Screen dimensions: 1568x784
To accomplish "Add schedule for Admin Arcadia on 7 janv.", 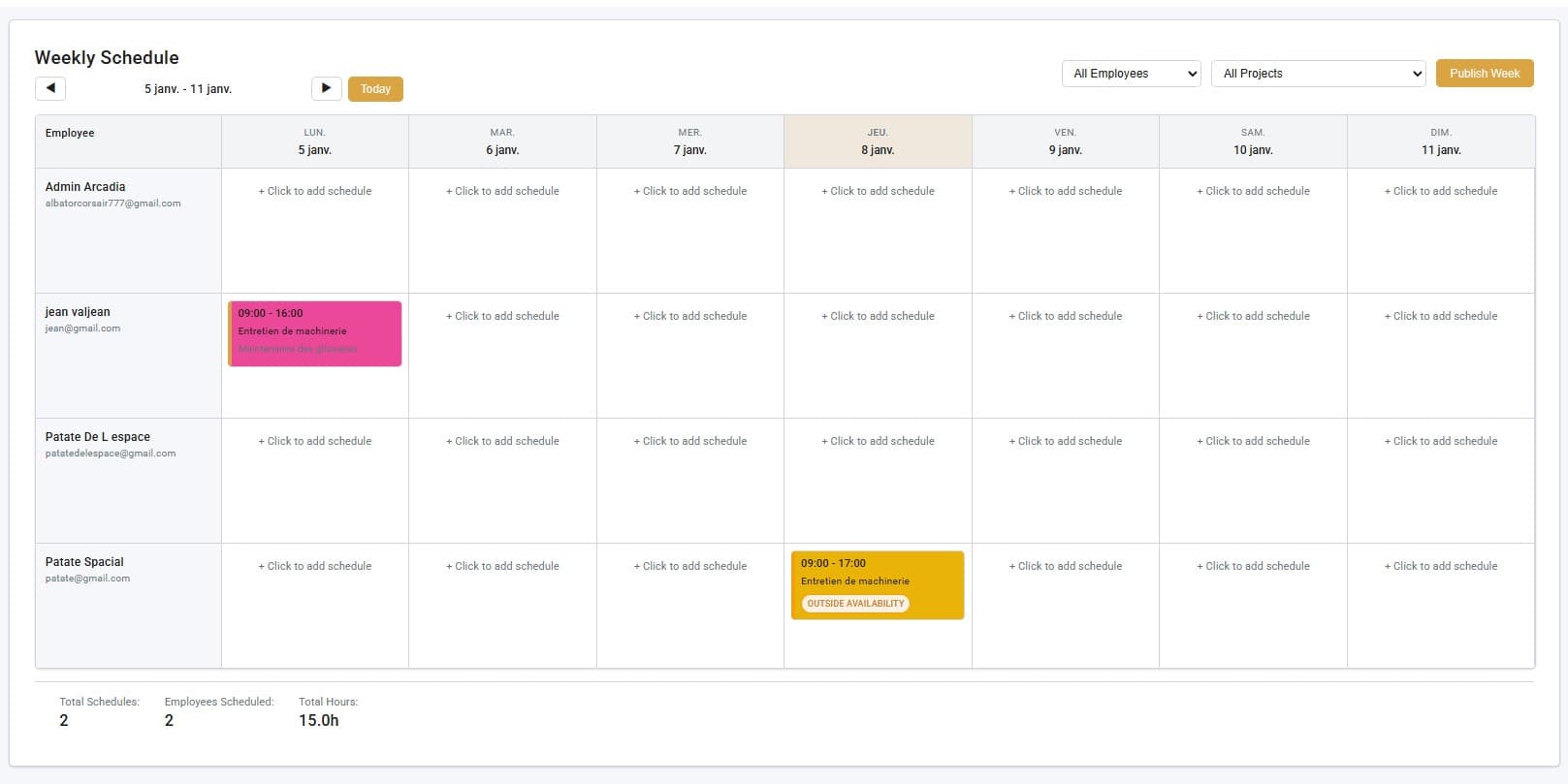I will point(690,191).
